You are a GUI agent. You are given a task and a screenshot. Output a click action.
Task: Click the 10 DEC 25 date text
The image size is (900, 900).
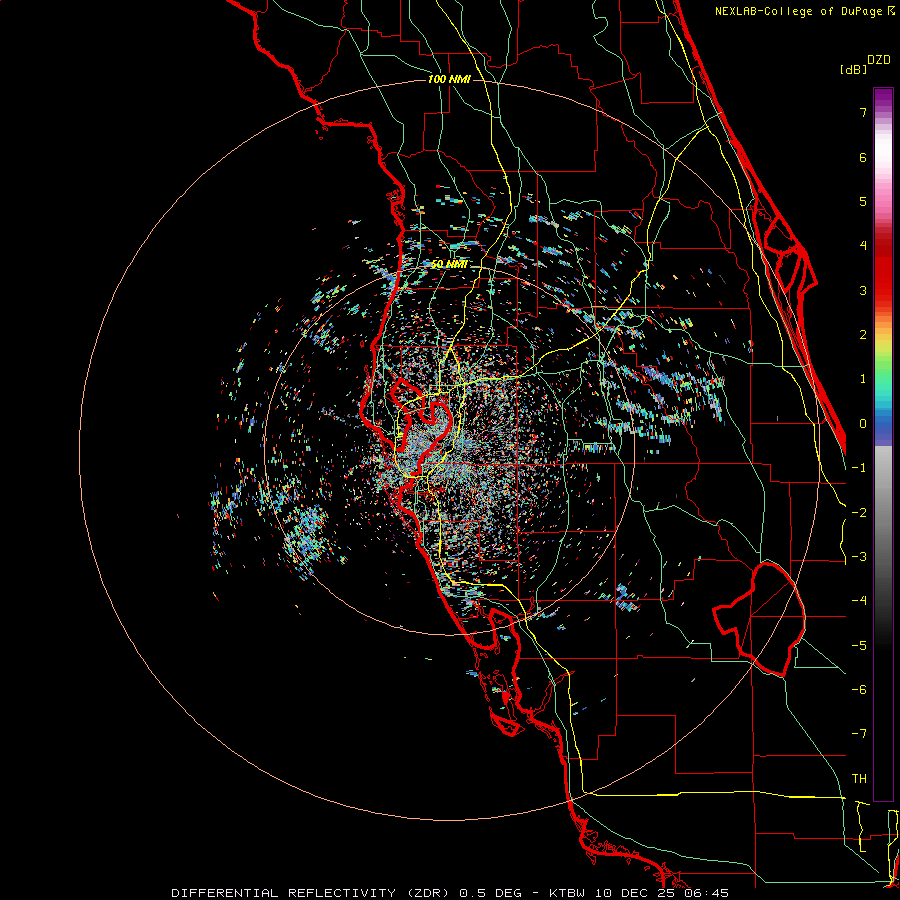tap(637, 893)
